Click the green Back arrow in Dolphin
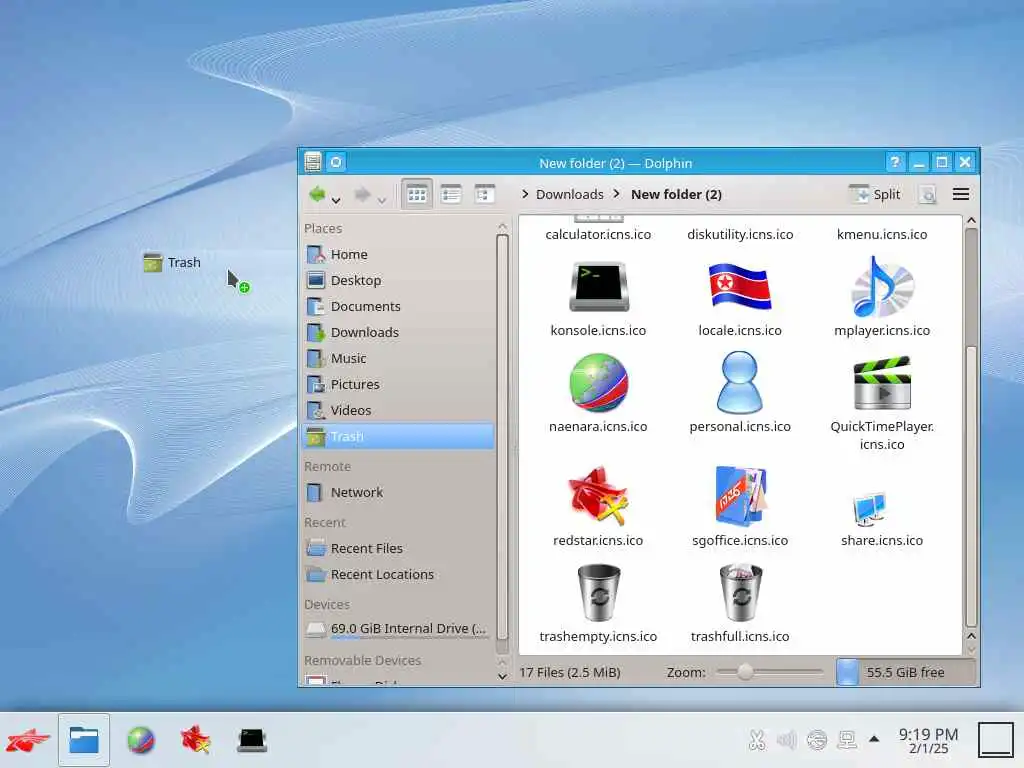 317,194
